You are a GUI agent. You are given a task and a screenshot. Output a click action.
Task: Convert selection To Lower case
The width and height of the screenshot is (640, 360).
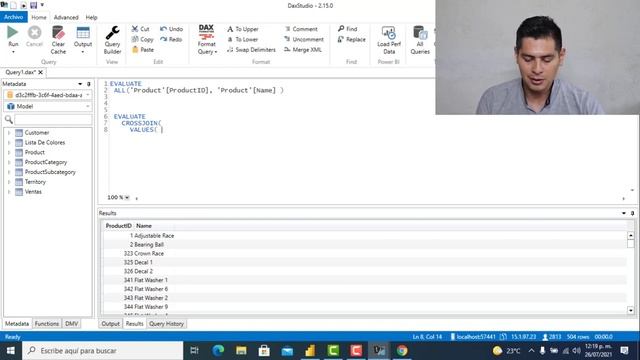[243, 39]
